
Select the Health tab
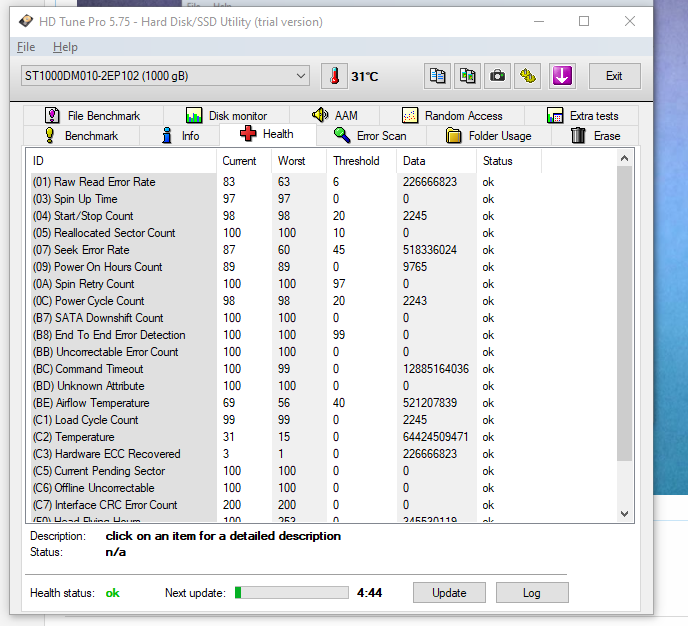tap(267, 134)
